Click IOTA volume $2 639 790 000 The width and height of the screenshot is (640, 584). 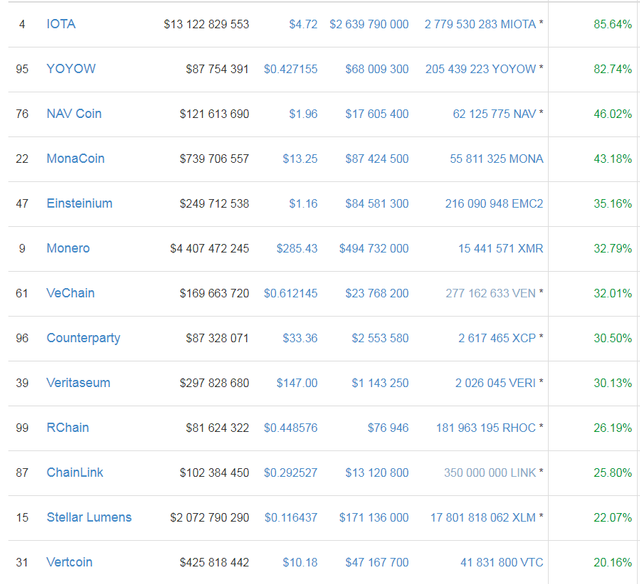coord(369,24)
